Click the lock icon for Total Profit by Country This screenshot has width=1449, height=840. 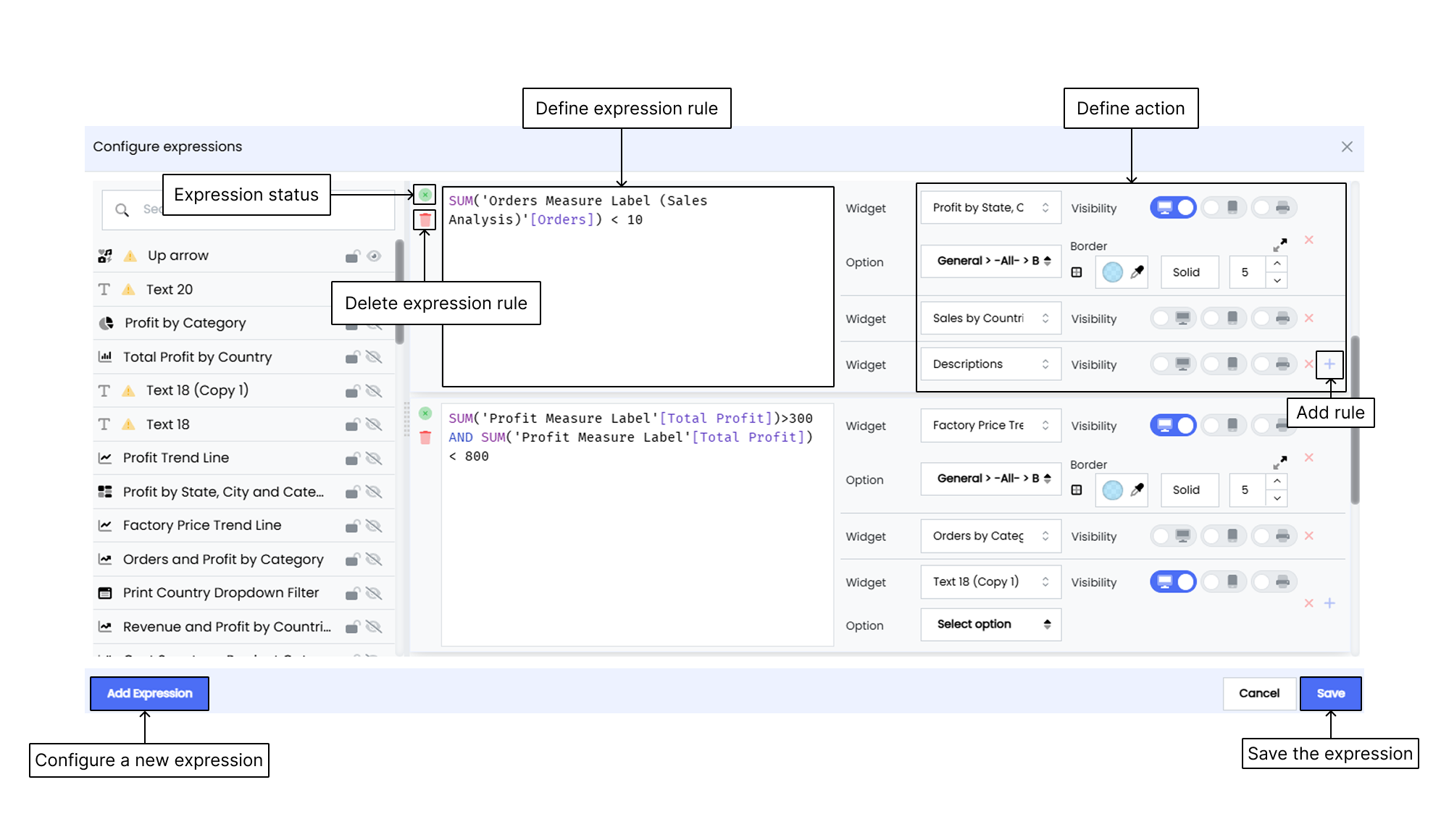tap(352, 357)
